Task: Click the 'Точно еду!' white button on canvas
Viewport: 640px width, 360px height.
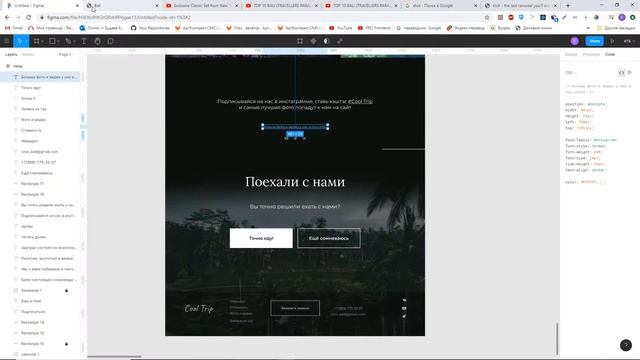Action: tap(261, 238)
